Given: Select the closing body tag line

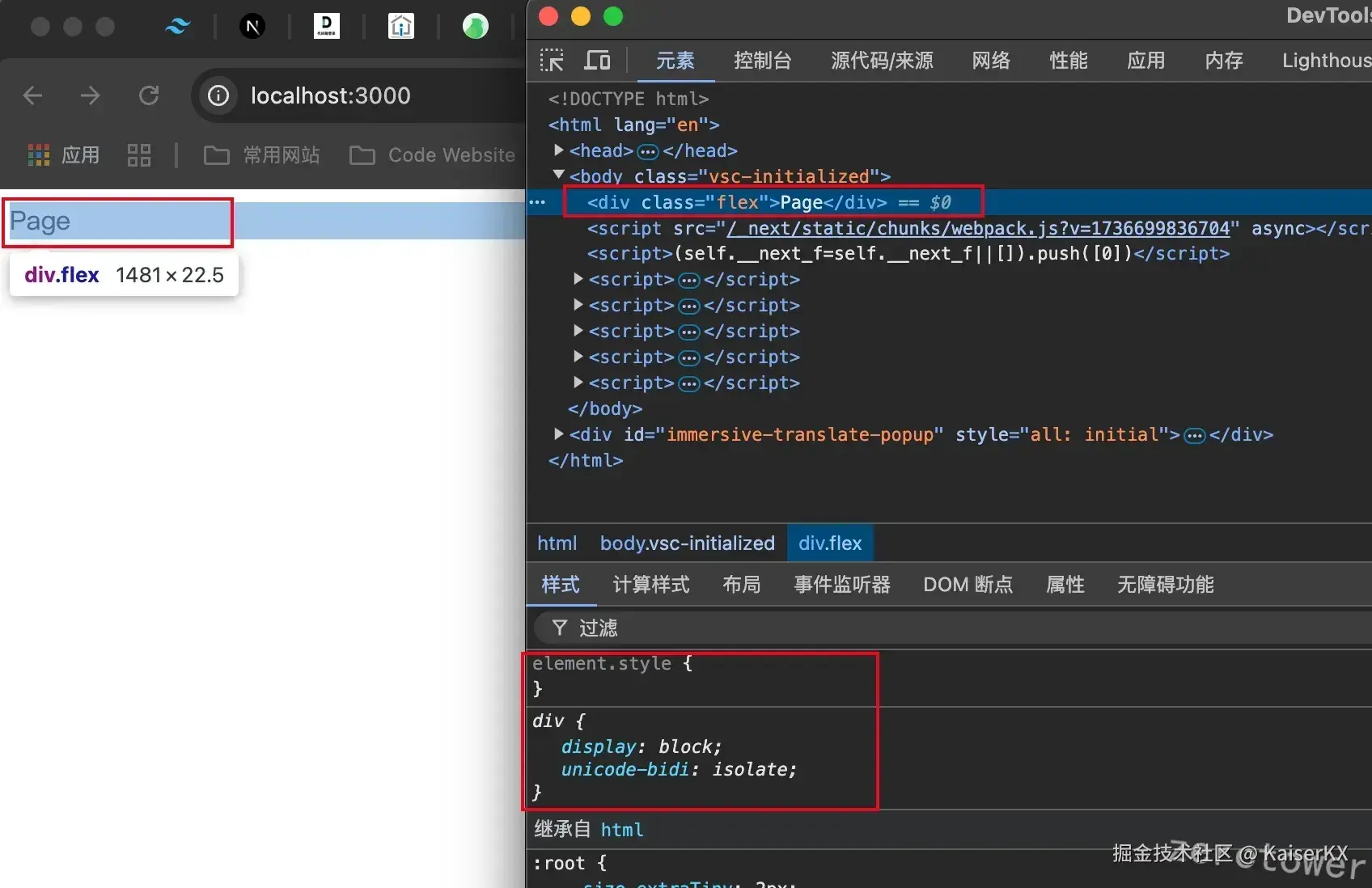Looking at the screenshot, I should [x=605, y=409].
